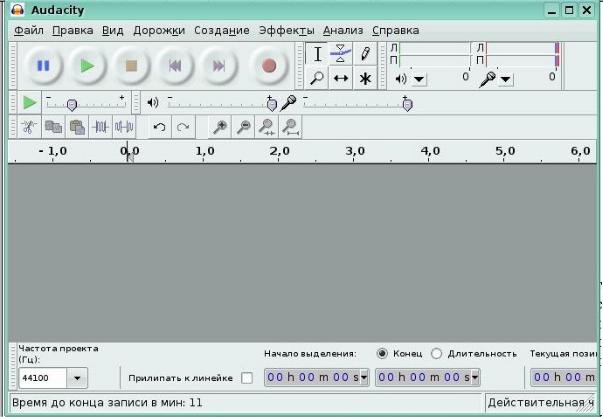
Task: Open the output meter dropdown arrow
Action: pyautogui.click(x=419, y=80)
